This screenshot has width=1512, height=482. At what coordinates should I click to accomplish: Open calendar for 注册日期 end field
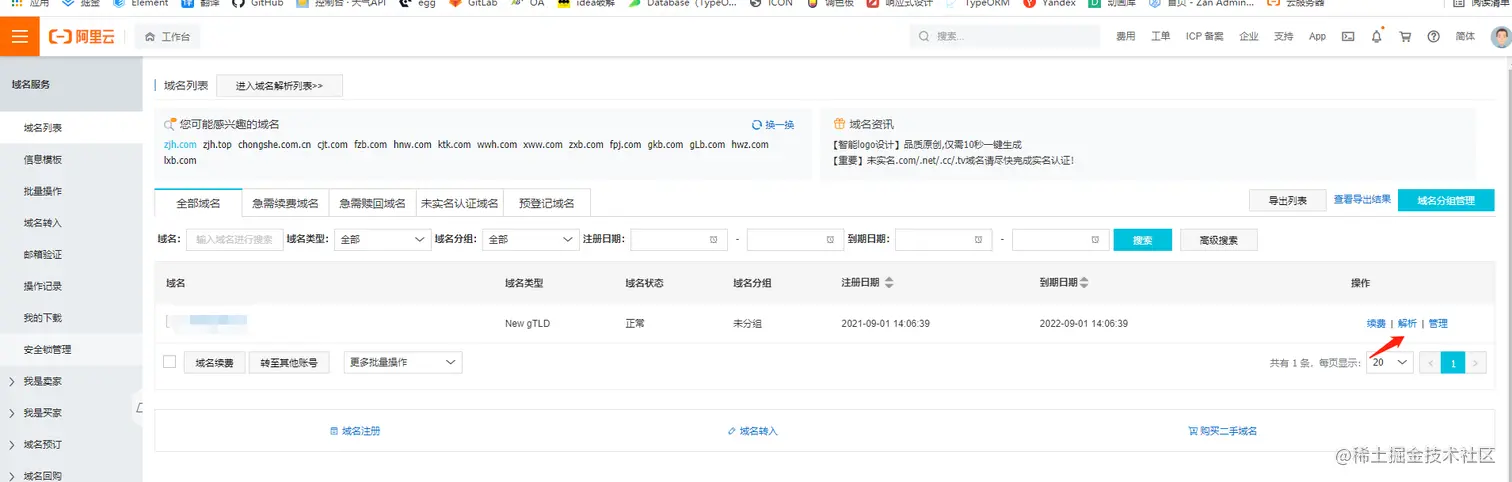coord(829,240)
